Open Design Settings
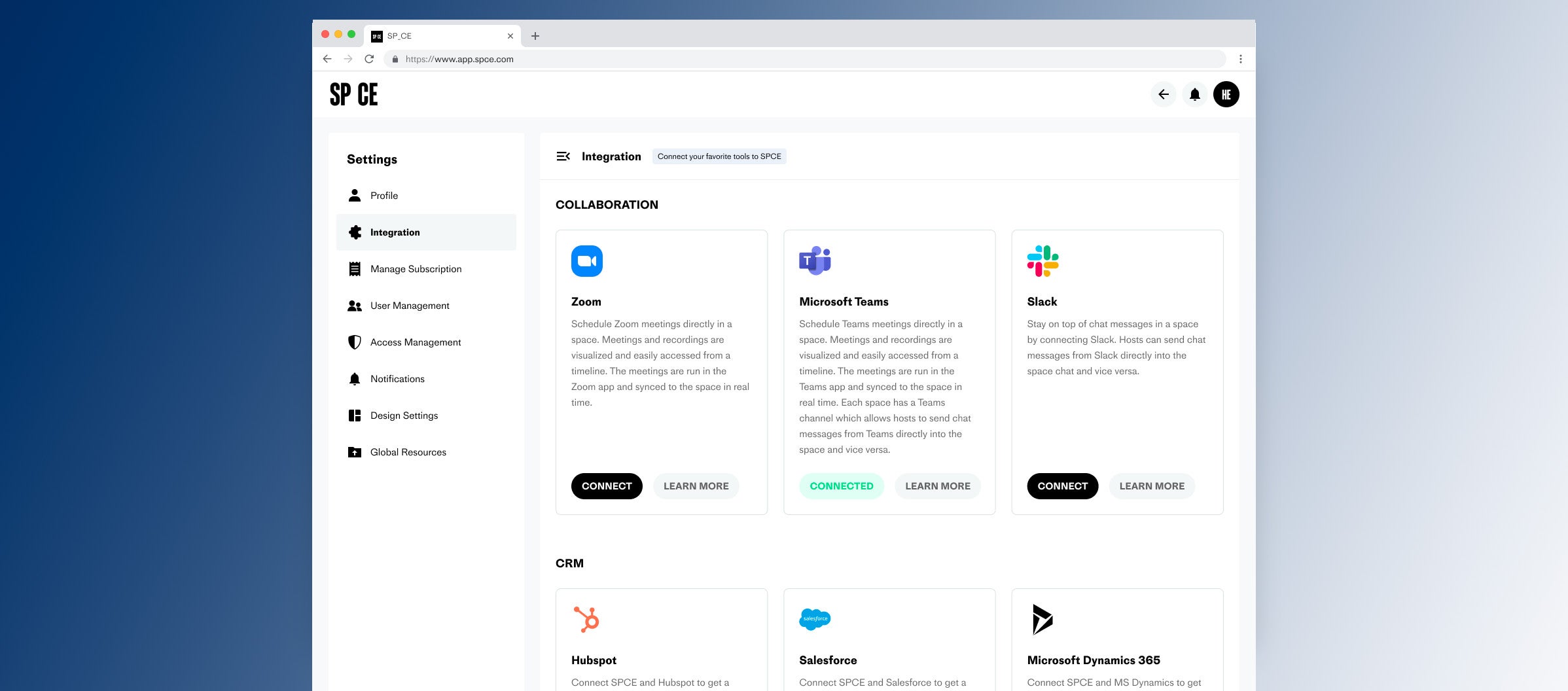 coord(426,416)
